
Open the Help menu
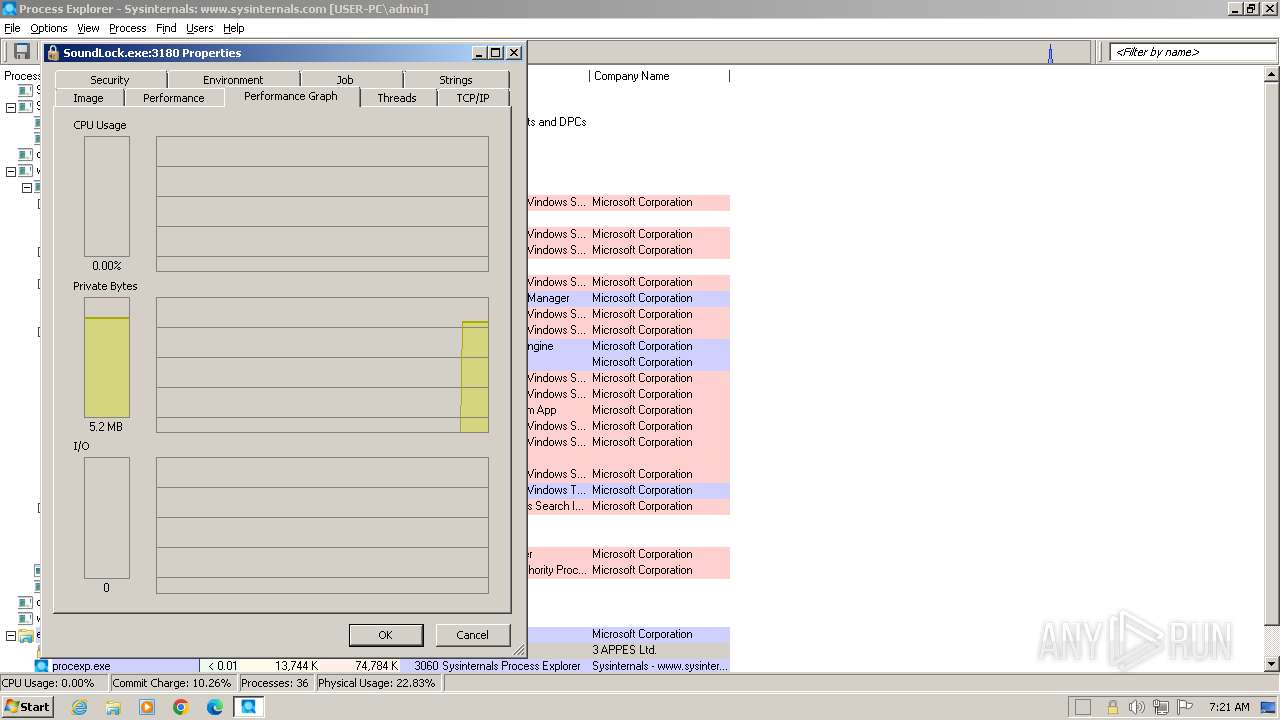(x=233, y=28)
